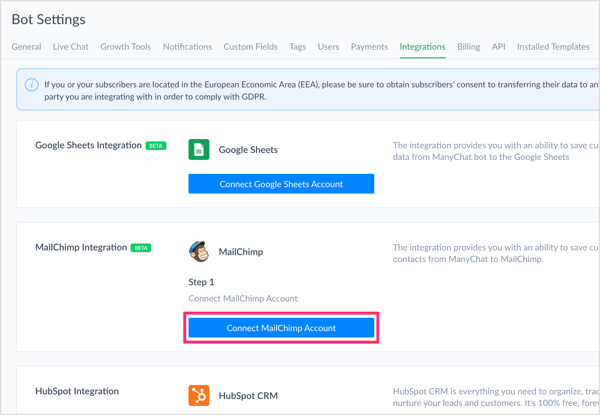Open the Installed Templates tab
The height and width of the screenshot is (415, 600).
(553, 47)
